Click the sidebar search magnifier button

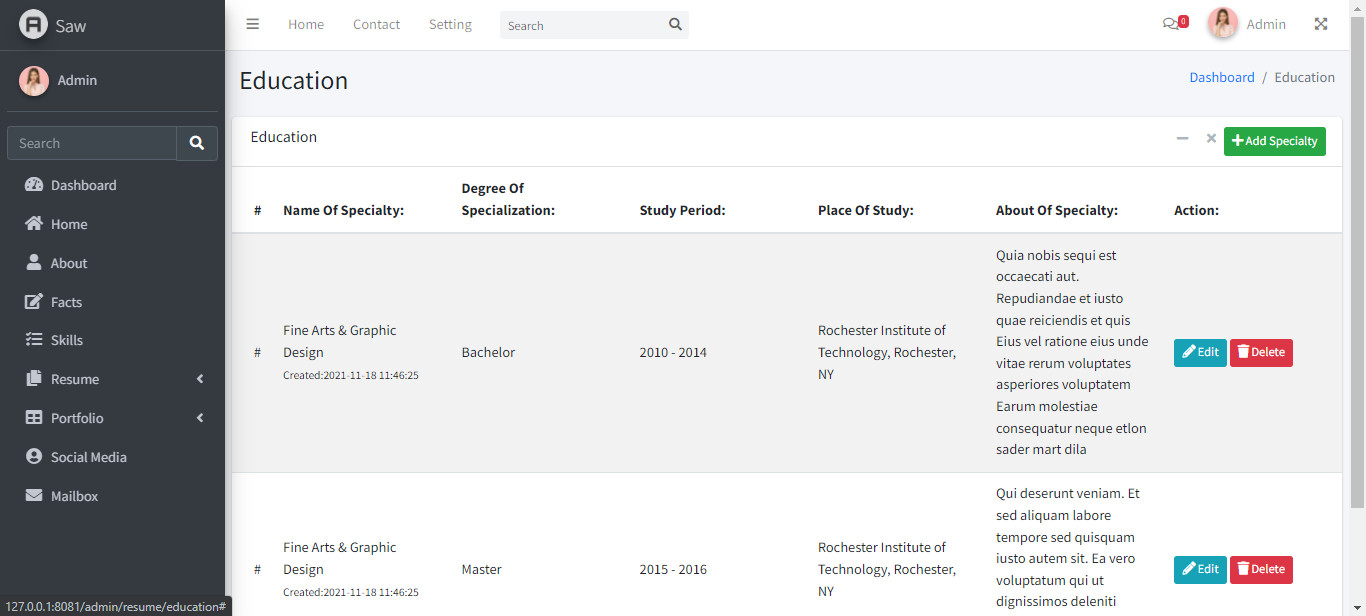tap(197, 143)
